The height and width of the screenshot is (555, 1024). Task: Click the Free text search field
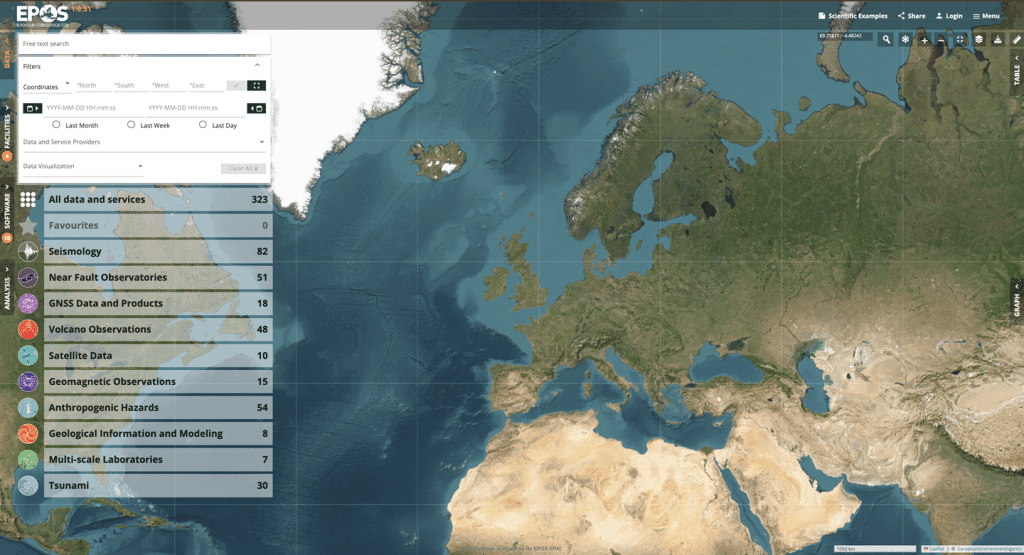[144, 44]
